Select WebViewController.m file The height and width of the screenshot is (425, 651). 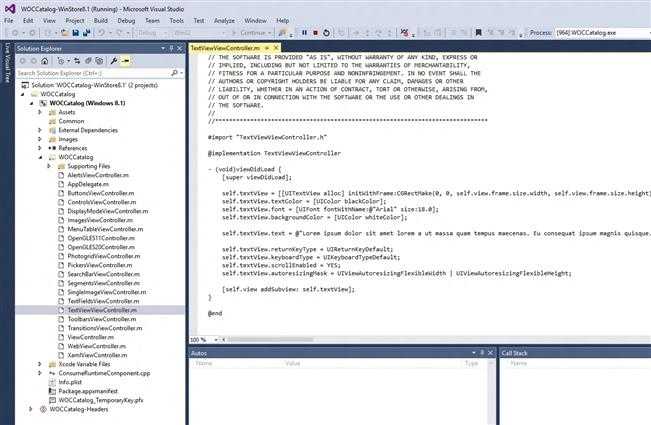click(97, 346)
